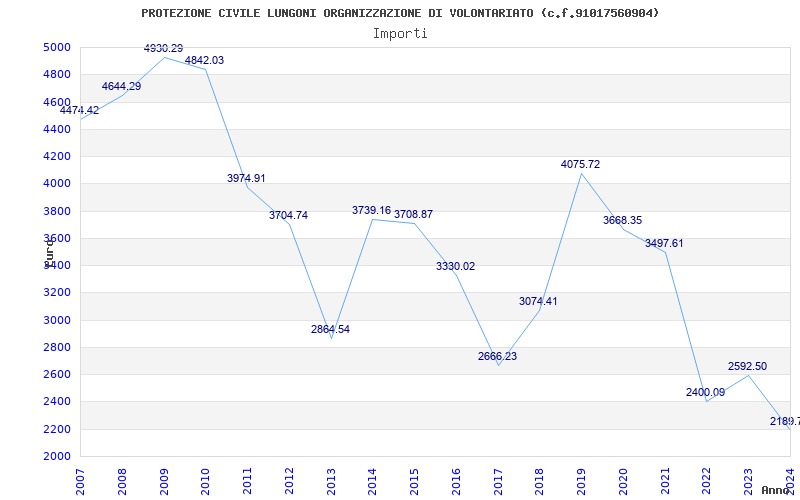Click x-axis year 2022

coord(707,482)
